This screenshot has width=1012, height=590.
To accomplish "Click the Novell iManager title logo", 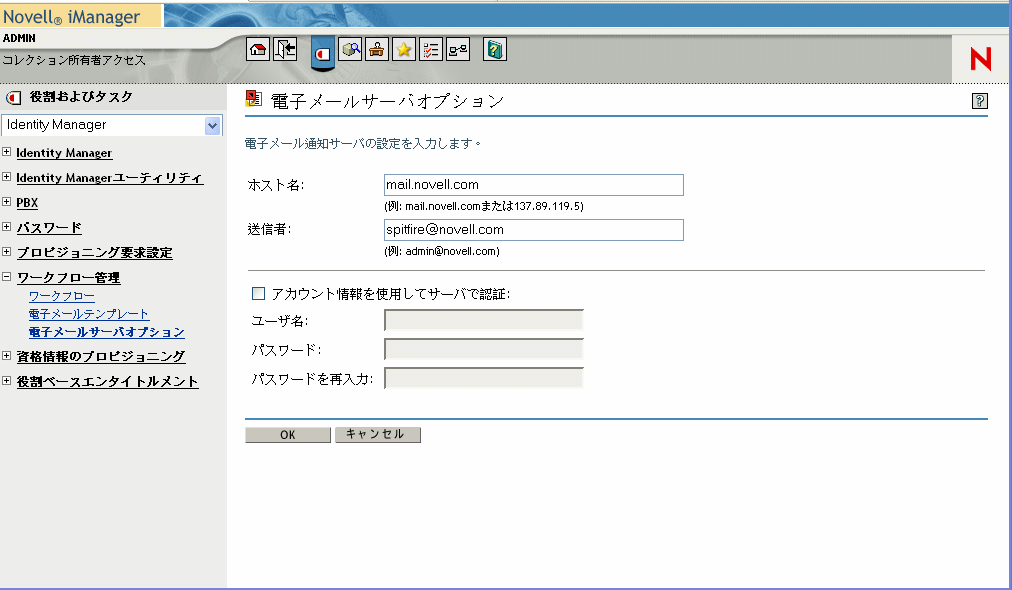I will point(72,17).
